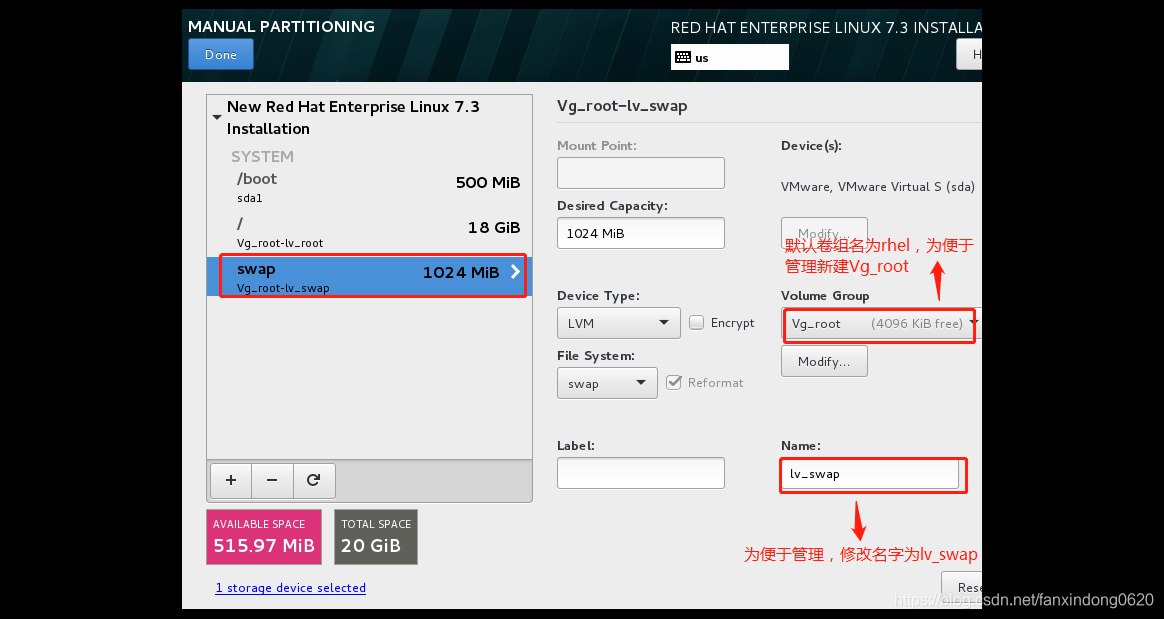The image size is (1164, 619).
Task: Click the VMware Virtual S (sda) device text
Action: pos(877,187)
